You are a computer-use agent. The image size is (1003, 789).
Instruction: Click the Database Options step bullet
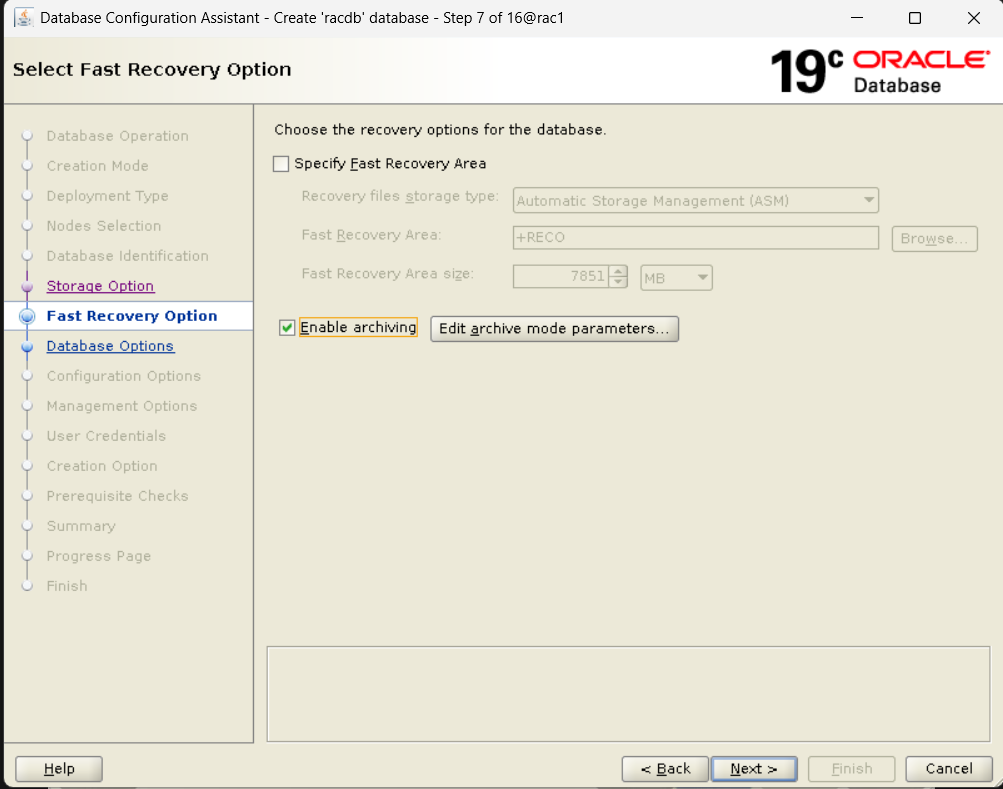[x=27, y=346]
